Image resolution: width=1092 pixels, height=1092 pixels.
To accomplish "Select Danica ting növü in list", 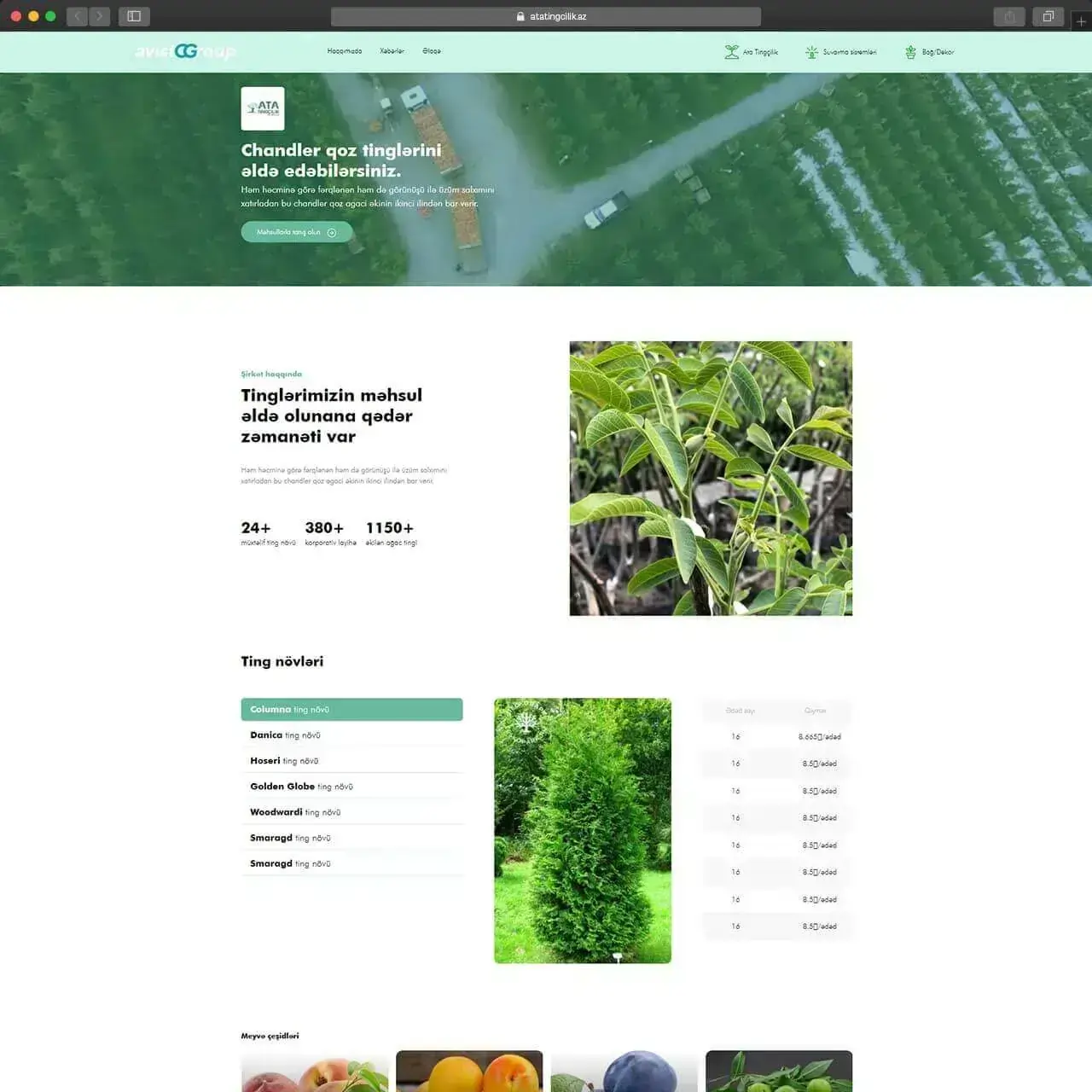I will (x=351, y=735).
